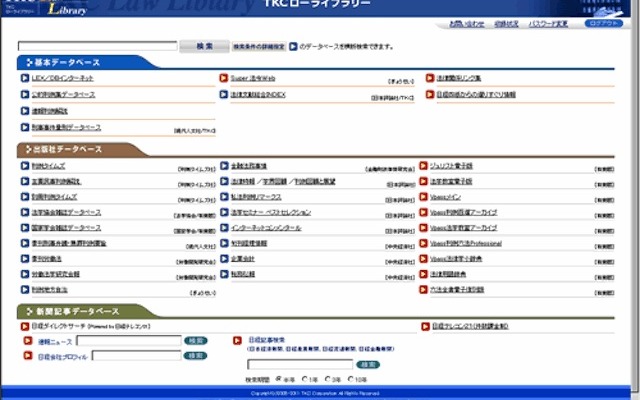Open the Vpass判例六法Professional link

tap(466, 243)
